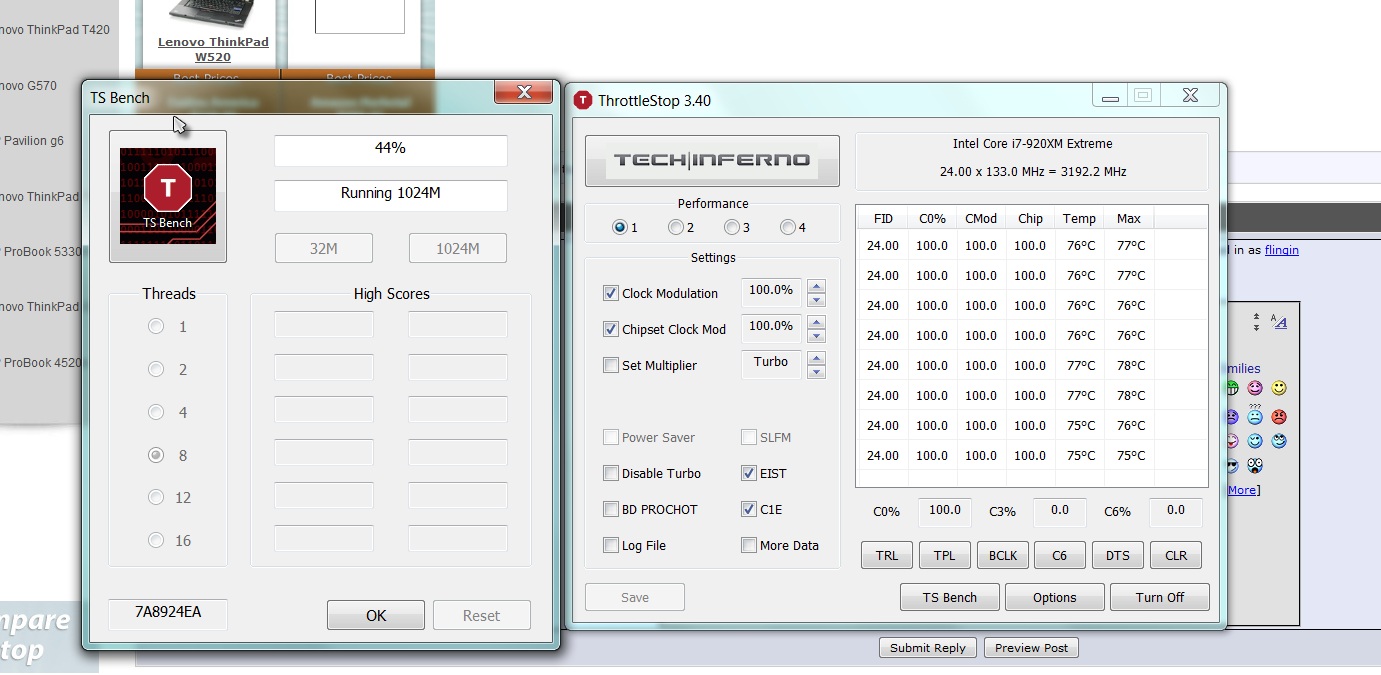Select Performance profile 1
Viewport: 1381px width, 675px height.
click(620, 227)
